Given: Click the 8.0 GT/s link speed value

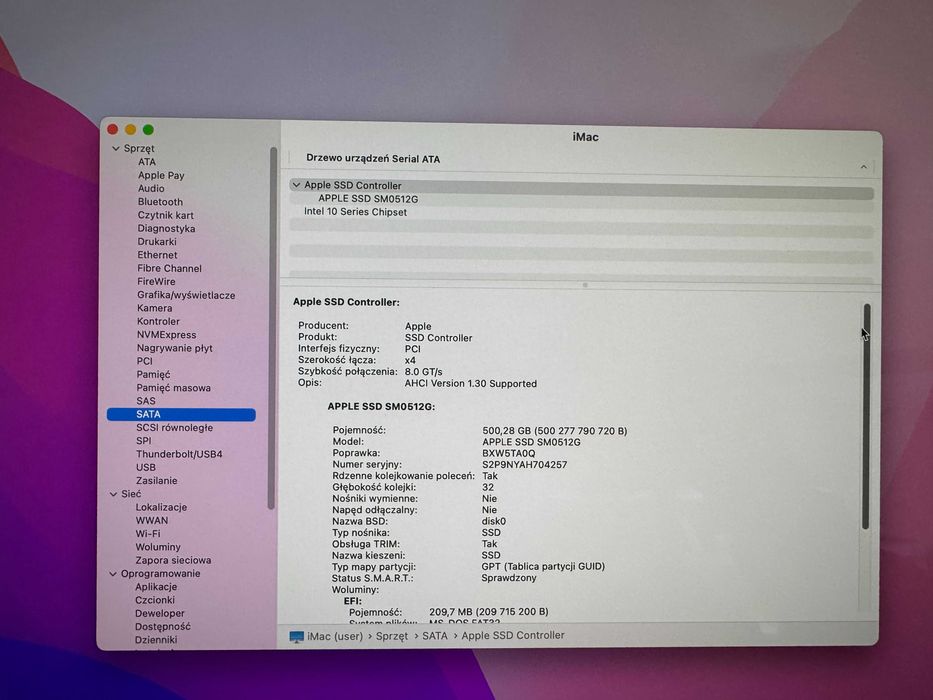Looking at the screenshot, I should (423, 372).
